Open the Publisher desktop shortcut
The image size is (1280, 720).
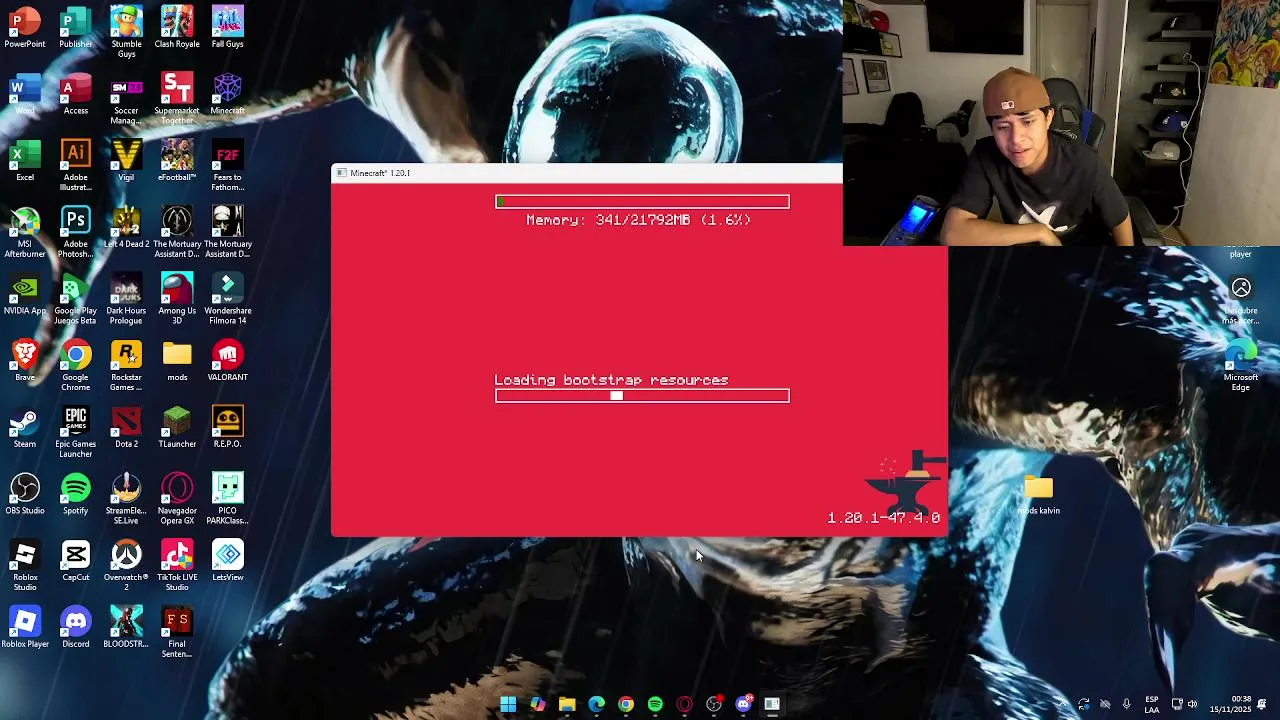[x=76, y=27]
